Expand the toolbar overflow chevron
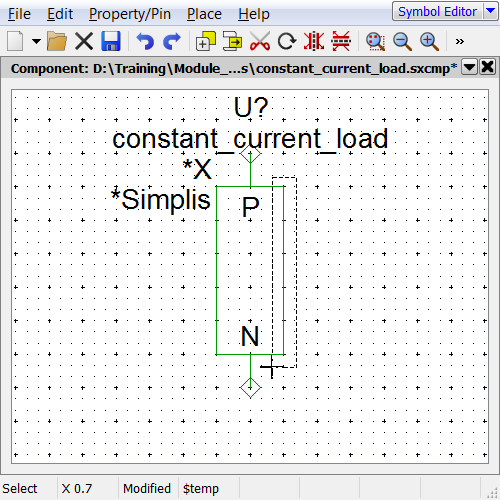This screenshot has width=500, height=500. pyautogui.click(x=460, y=41)
